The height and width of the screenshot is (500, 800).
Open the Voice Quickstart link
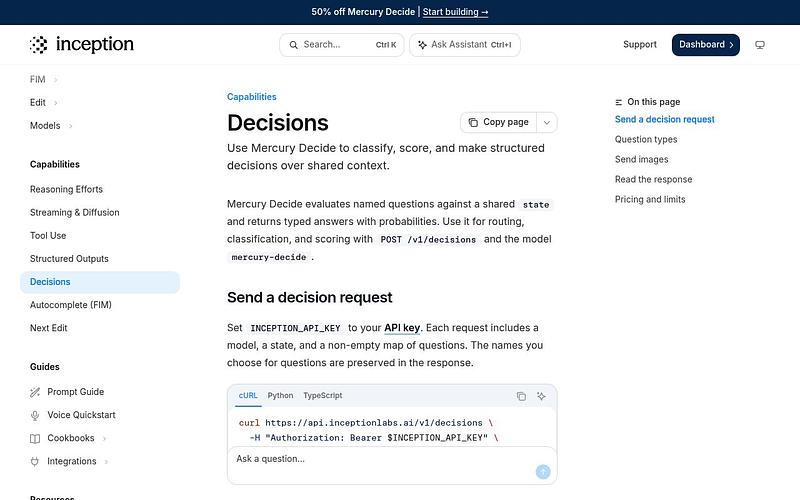[81, 415]
